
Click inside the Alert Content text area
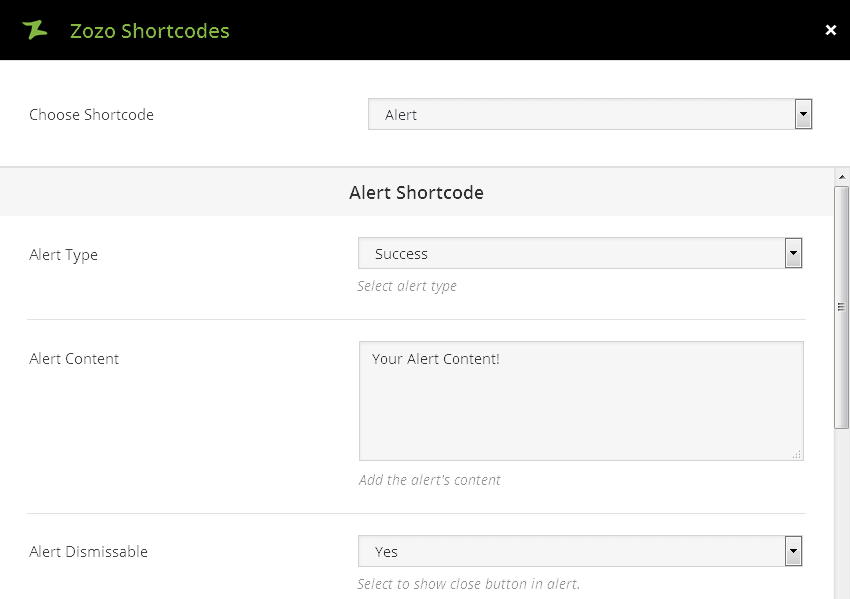pyautogui.click(x=580, y=400)
